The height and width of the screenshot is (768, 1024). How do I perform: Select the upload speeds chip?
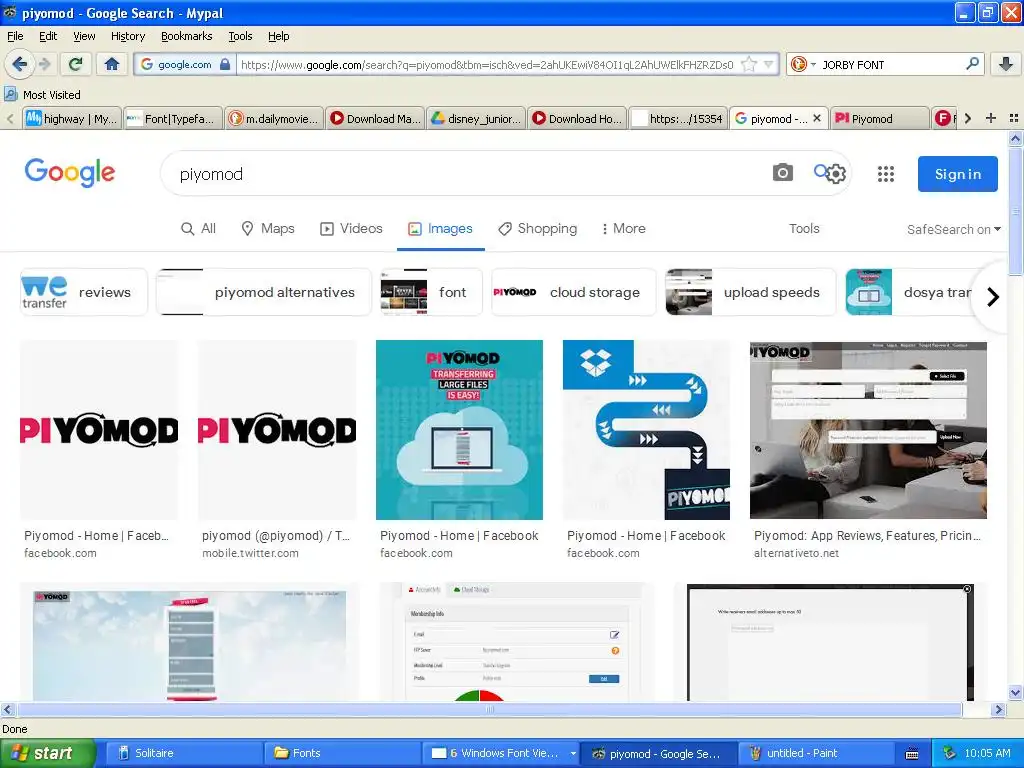point(750,292)
